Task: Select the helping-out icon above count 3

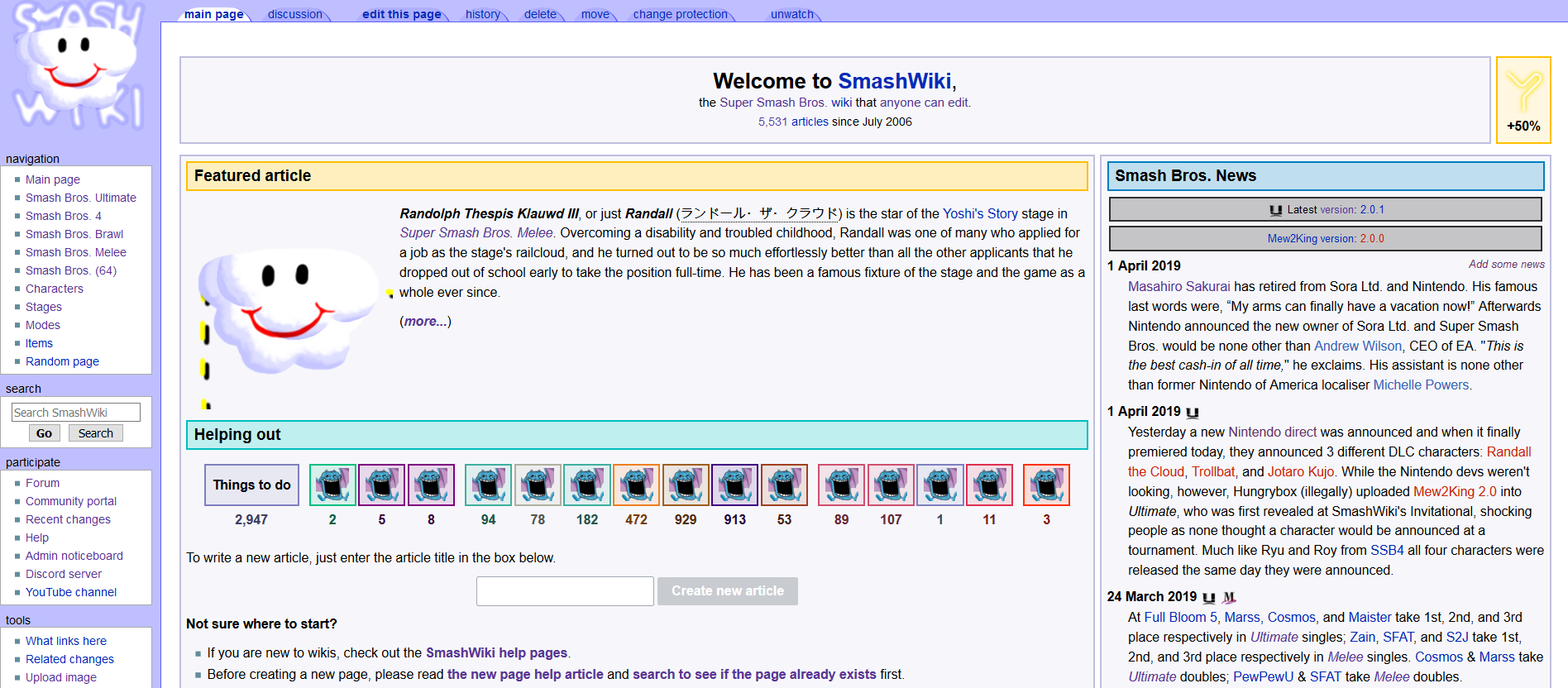Action: click(1046, 485)
